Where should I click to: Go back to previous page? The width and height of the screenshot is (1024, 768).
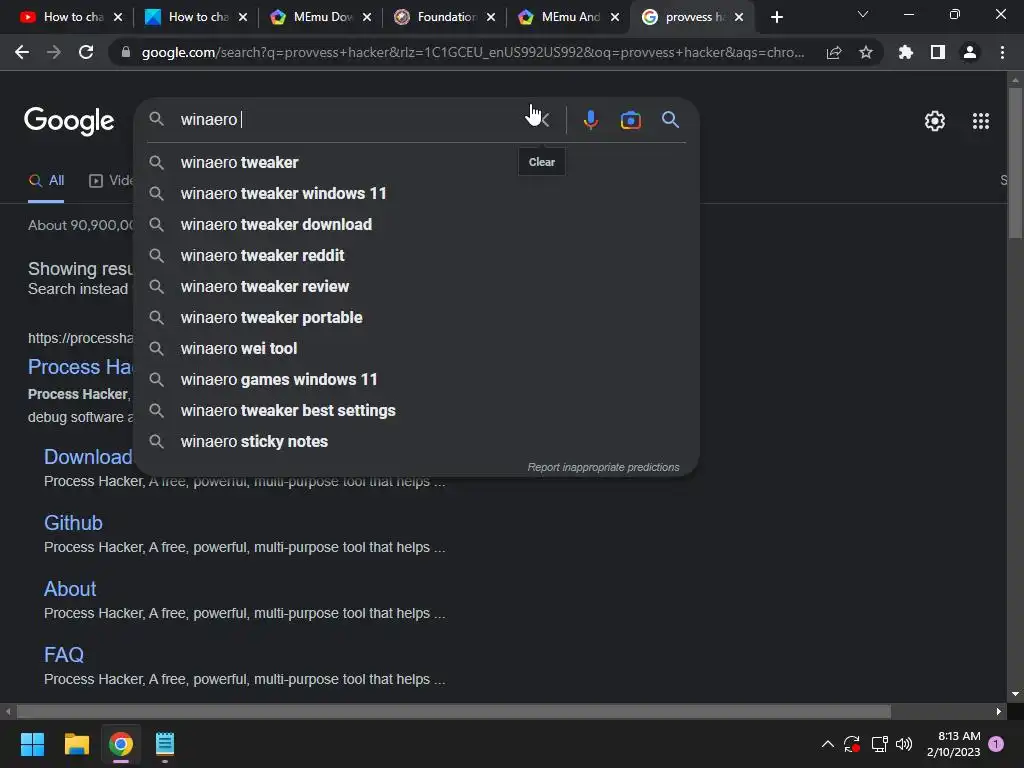[x=22, y=52]
